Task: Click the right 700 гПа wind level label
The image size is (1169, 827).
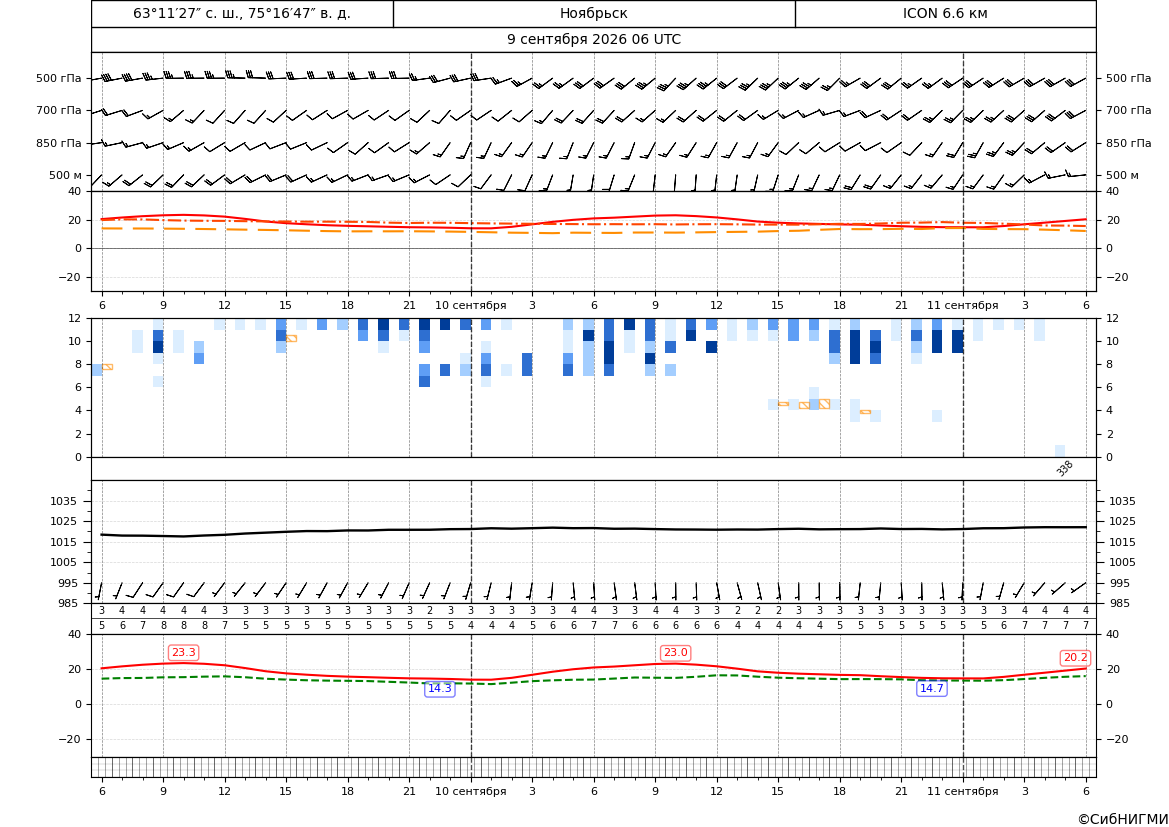Action: 1129,110
